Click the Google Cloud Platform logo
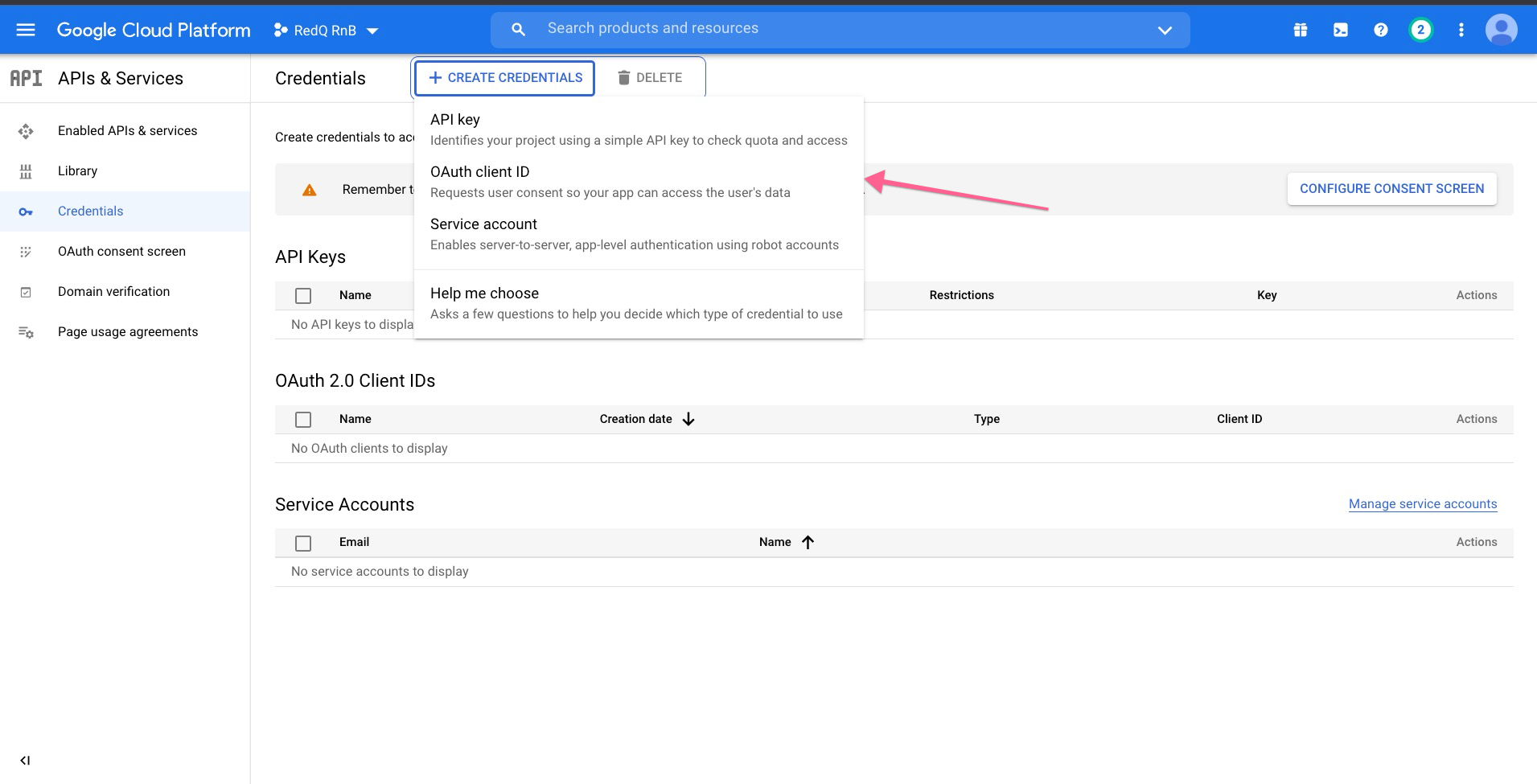The height and width of the screenshot is (784, 1537). click(x=154, y=30)
